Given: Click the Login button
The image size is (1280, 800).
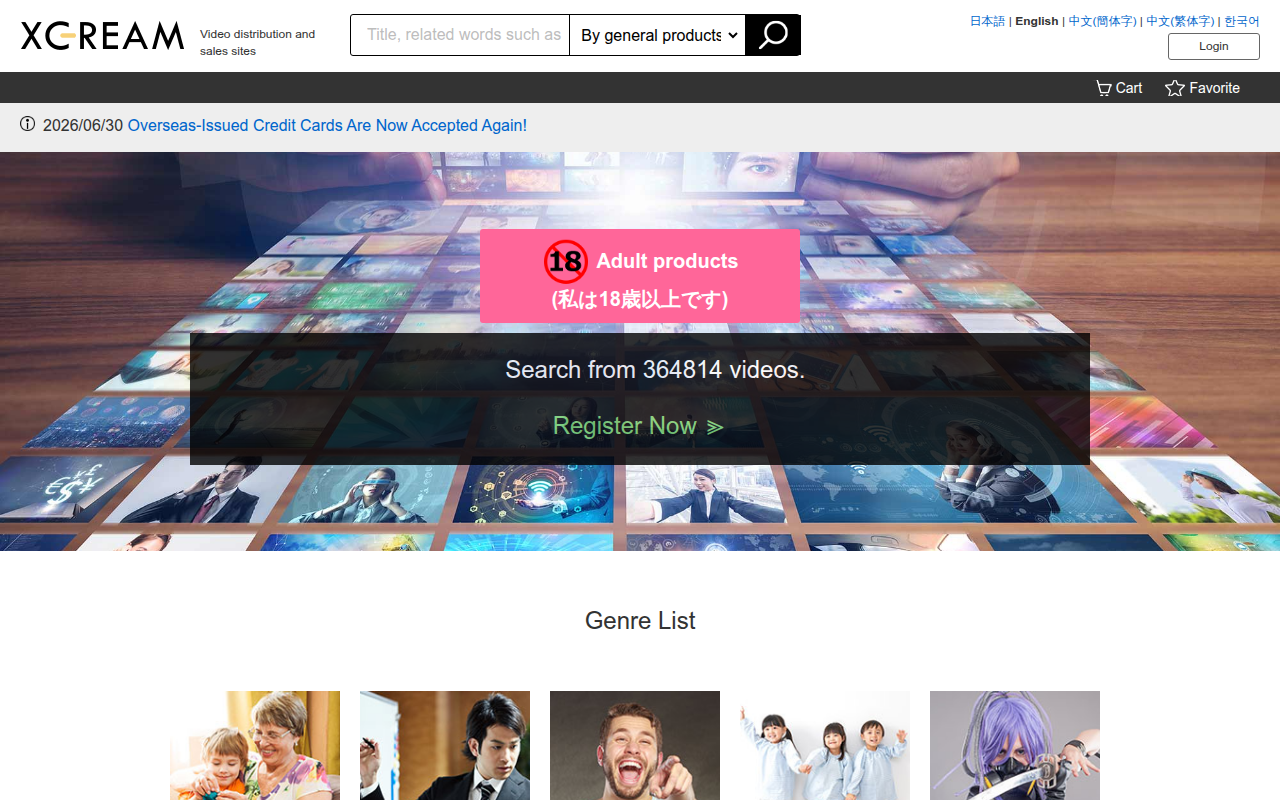Looking at the screenshot, I should pyautogui.click(x=1214, y=46).
